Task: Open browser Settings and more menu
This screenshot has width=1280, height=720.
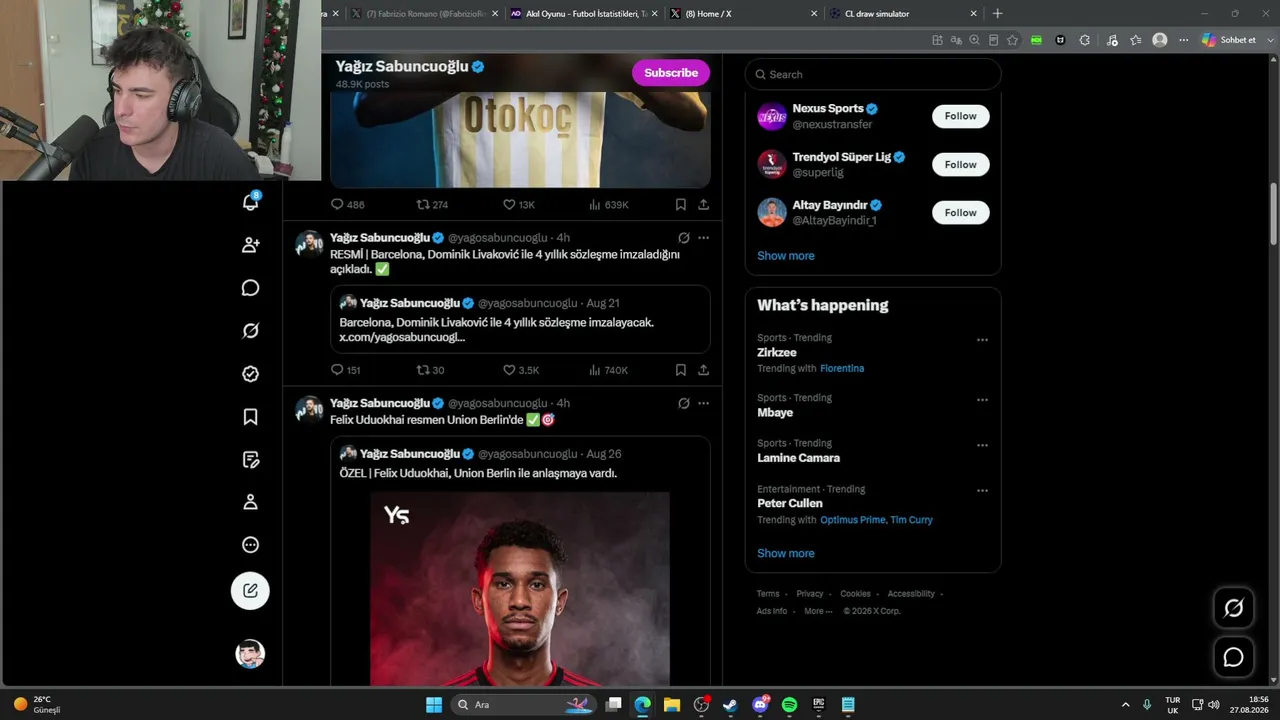Action: [1184, 40]
